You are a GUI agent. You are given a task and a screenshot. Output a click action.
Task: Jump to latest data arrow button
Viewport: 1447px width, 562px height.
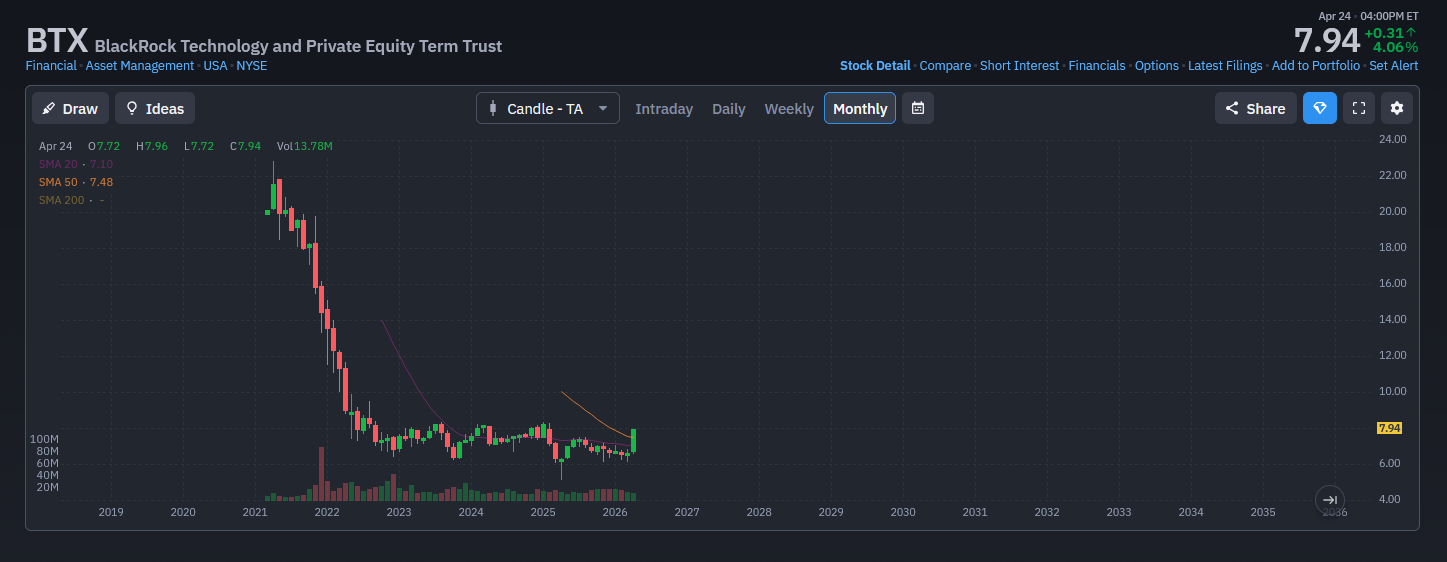[x=1330, y=500]
